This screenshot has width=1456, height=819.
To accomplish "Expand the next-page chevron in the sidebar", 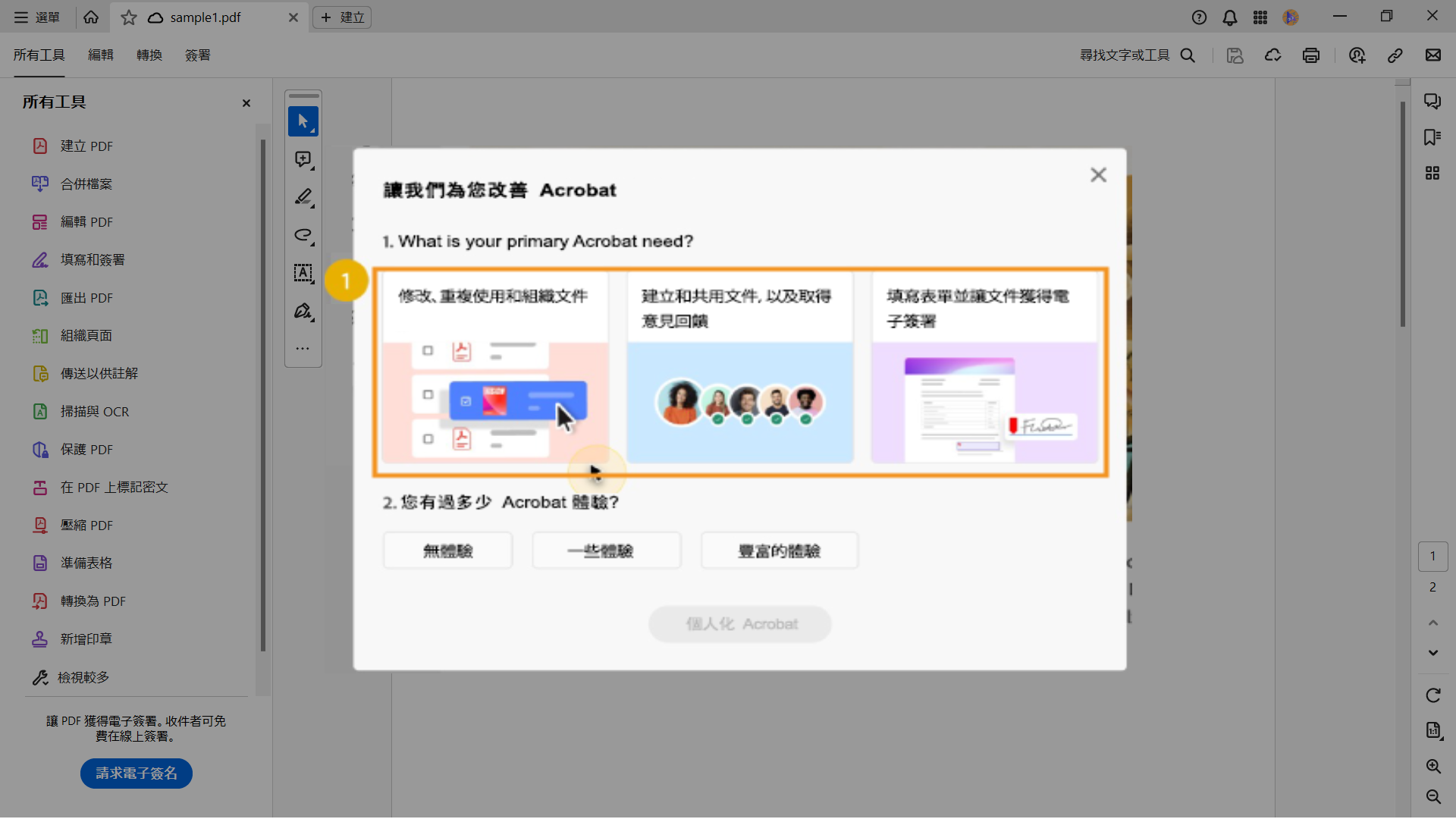I will pyautogui.click(x=1432, y=653).
